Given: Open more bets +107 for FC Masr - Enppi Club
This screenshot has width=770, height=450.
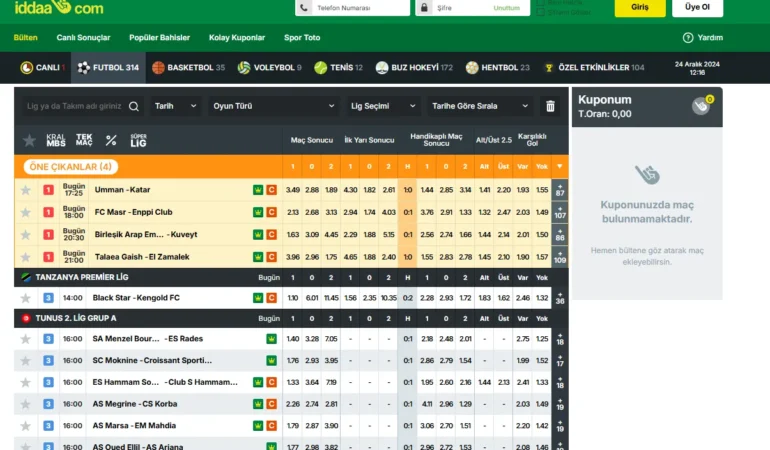Looking at the screenshot, I should tap(560, 212).
